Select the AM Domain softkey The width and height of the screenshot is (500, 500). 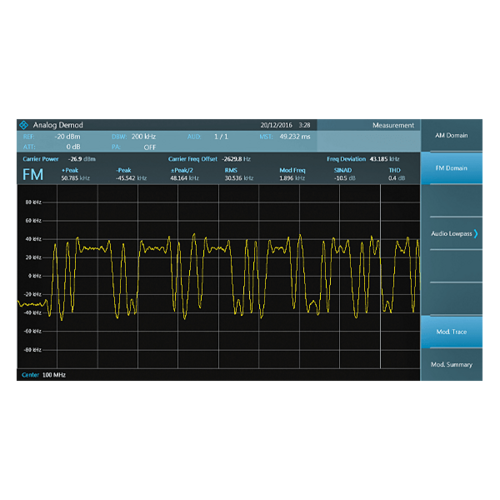click(x=451, y=135)
